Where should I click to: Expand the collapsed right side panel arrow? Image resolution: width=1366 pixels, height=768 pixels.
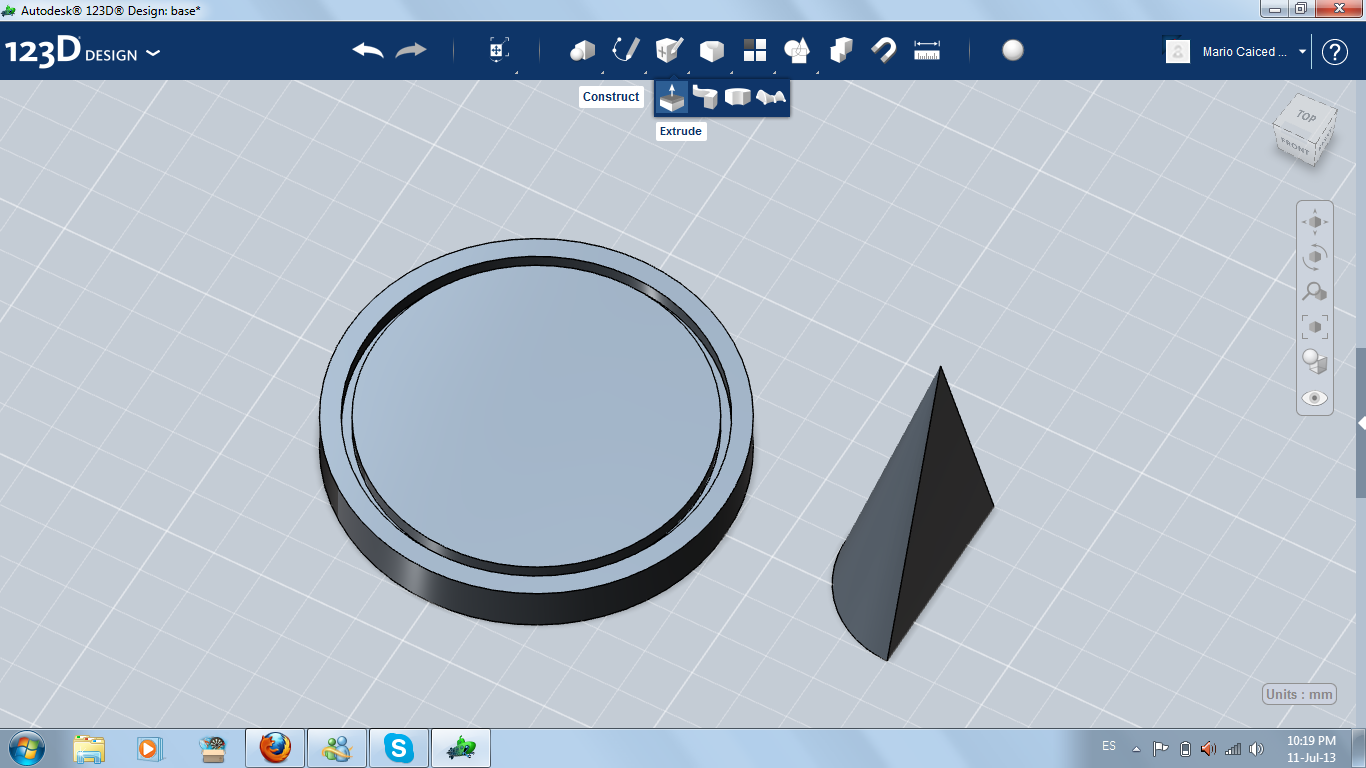pyautogui.click(x=1361, y=423)
